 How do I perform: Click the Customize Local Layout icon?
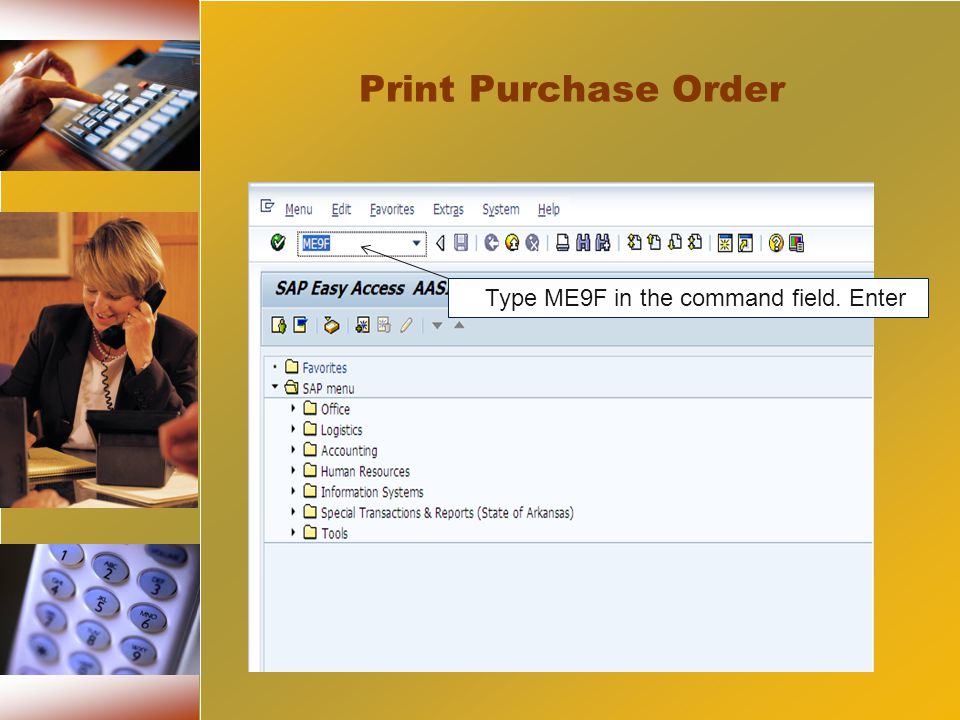(797, 243)
